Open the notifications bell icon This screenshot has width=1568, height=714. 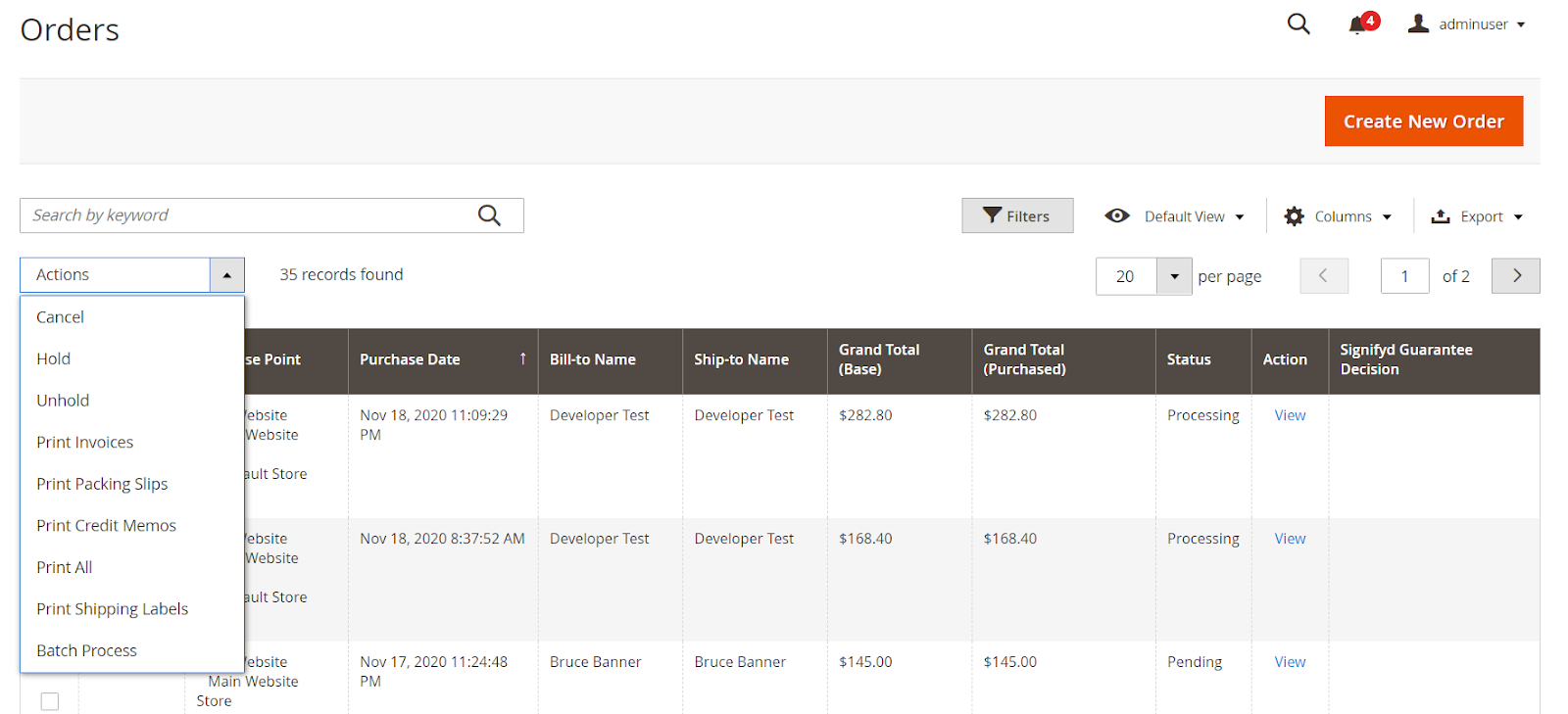pyautogui.click(x=1357, y=24)
